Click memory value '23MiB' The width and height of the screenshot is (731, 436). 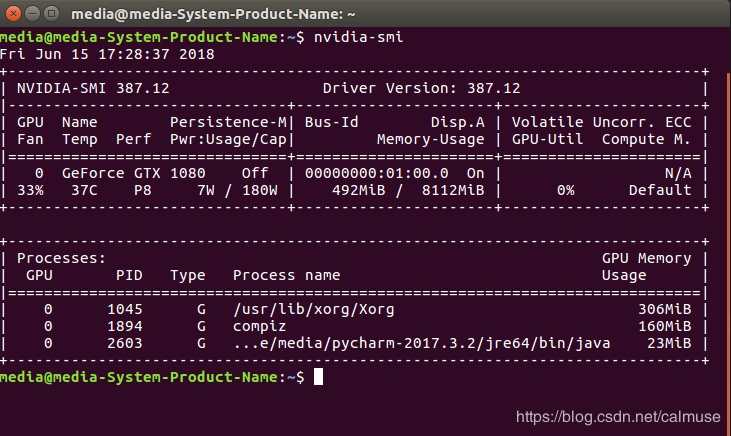click(x=669, y=343)
